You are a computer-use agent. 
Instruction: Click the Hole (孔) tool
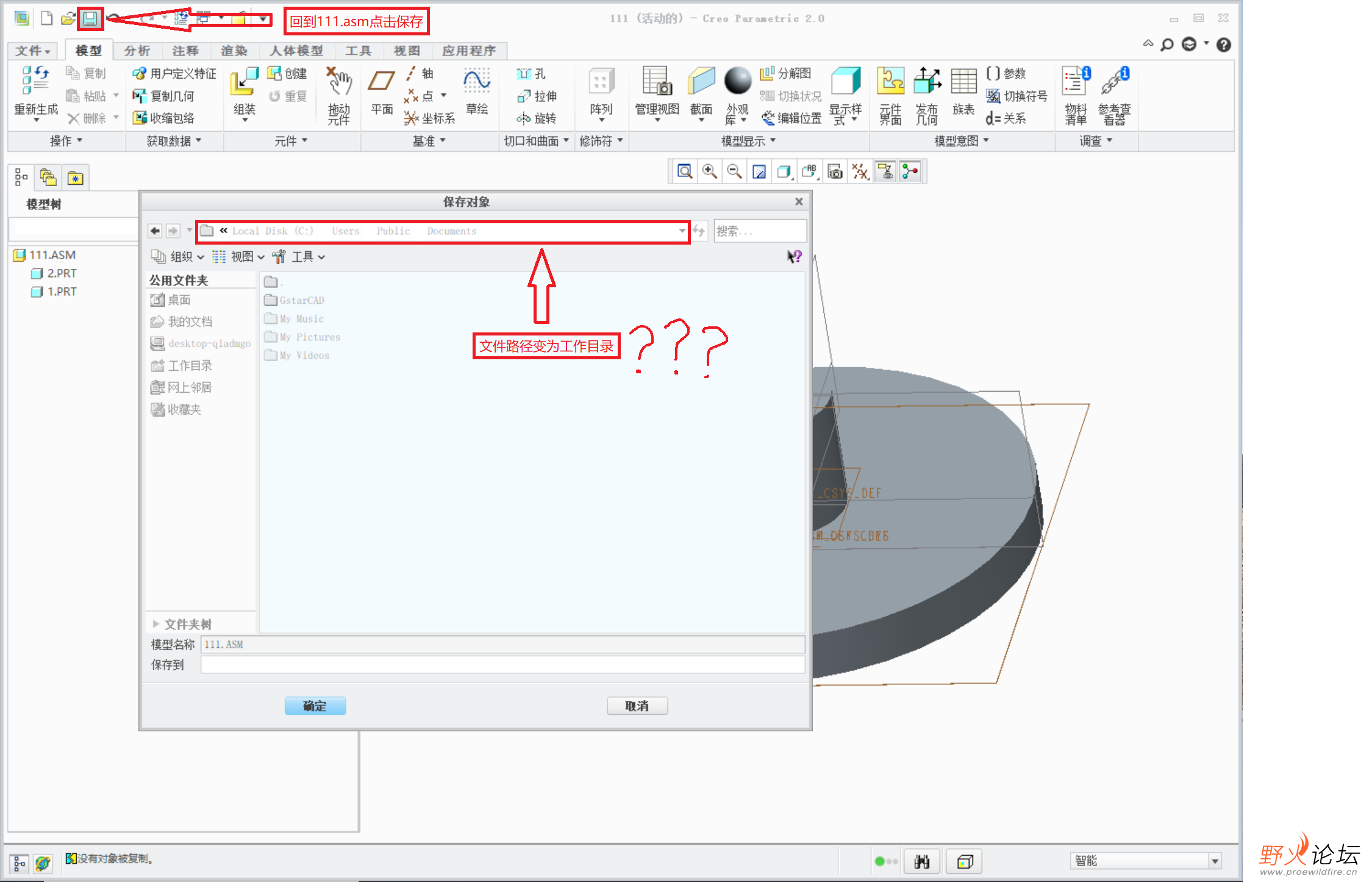(x=531, y=74)
